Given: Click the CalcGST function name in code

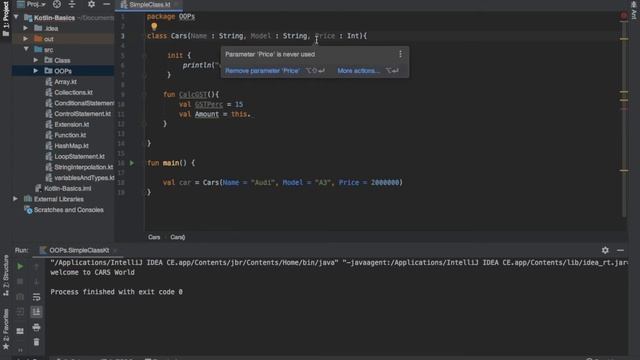Looking at the screenshot, I should [x=193, y=94].
